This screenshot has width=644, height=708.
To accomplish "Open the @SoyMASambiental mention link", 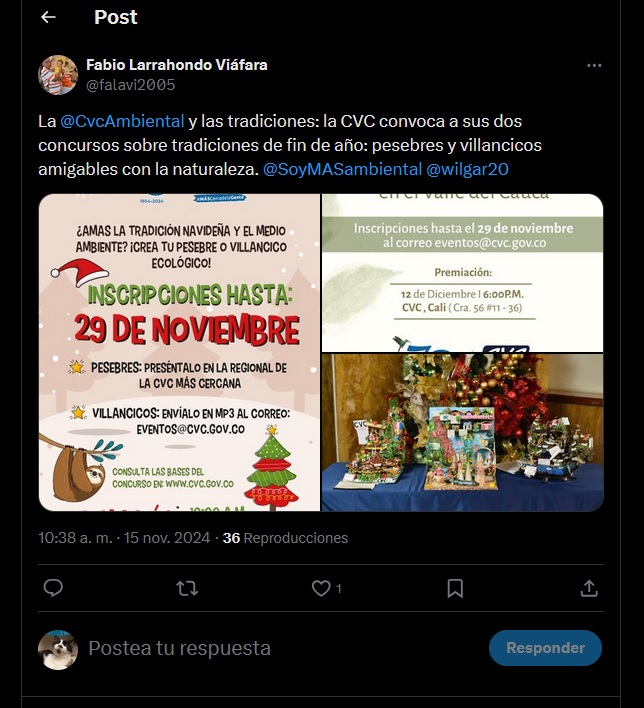I will [x=342, y=169].
